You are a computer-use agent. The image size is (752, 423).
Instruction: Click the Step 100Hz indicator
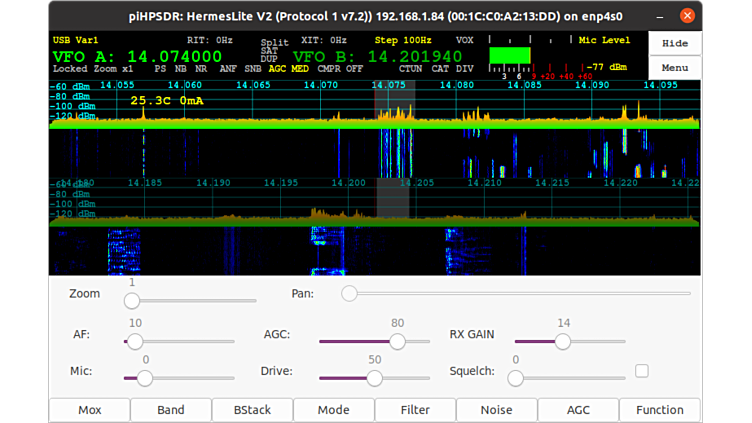(x=400, y=40)
